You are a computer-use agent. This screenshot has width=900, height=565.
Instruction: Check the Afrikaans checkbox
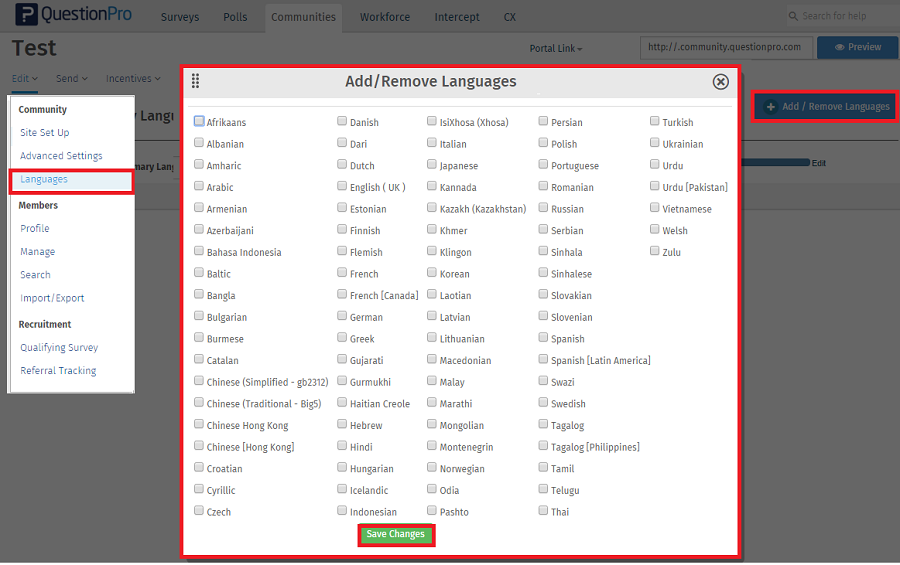[x=199, y=121]
